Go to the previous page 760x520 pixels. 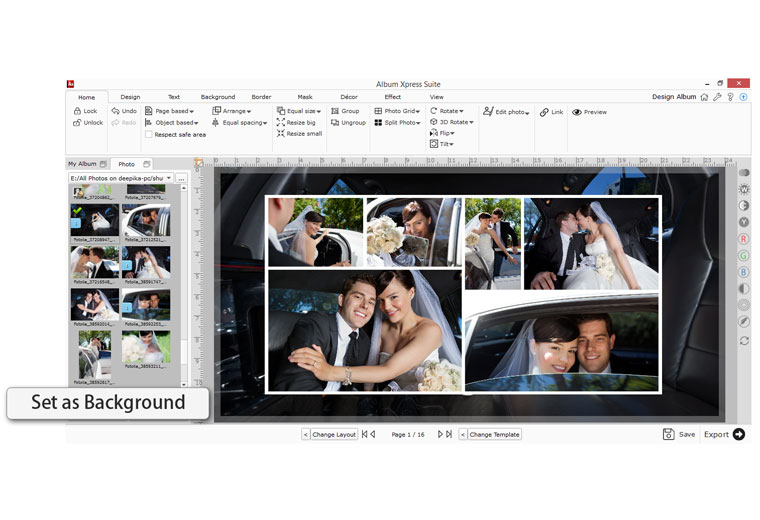[x=373, y=434]
